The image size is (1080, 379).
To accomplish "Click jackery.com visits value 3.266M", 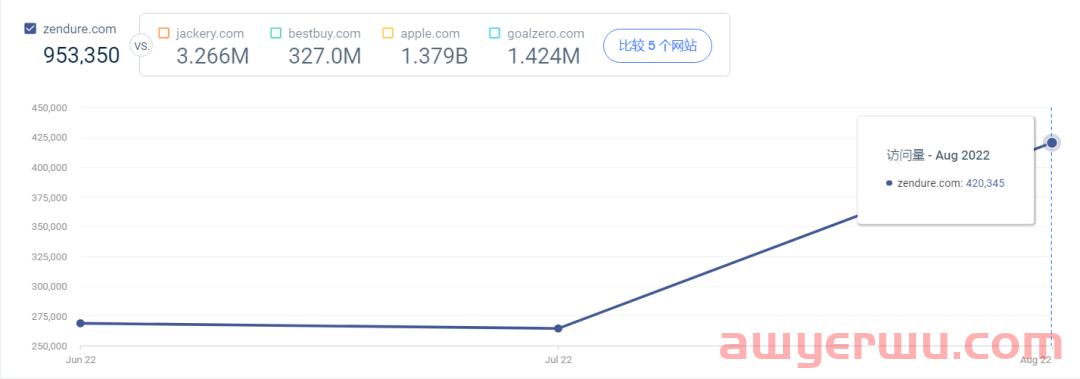I will click(212, 56).
